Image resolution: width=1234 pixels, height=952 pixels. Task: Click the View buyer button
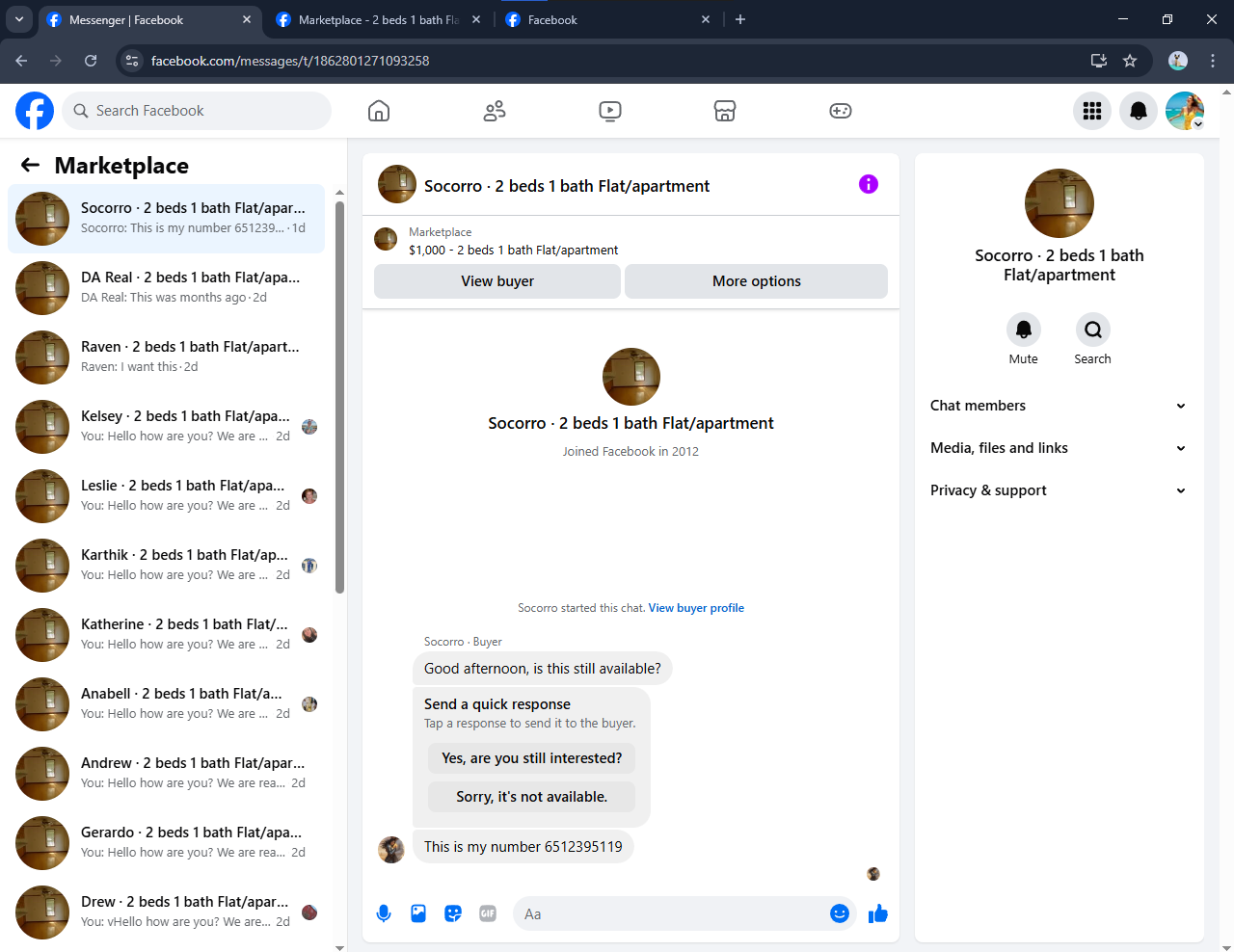(x=497, y=281)
